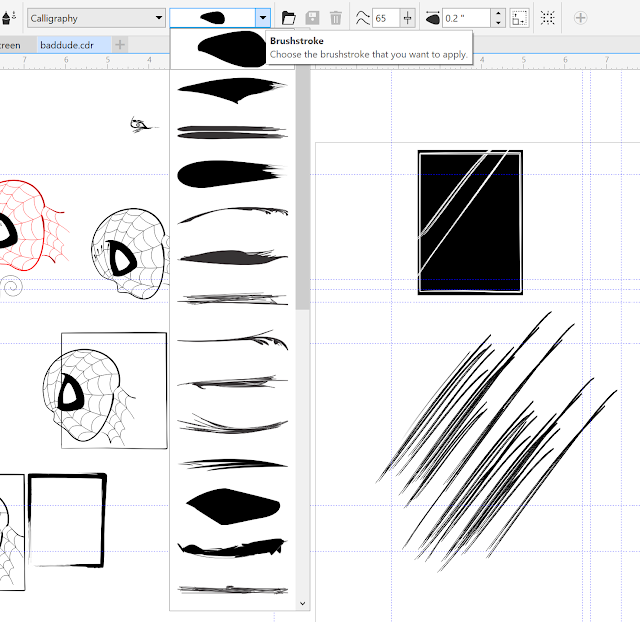Choose the wedge brushstroke with frayed tip
The width and height of the screenshot is (640, 622).
[x=233, y=90]
